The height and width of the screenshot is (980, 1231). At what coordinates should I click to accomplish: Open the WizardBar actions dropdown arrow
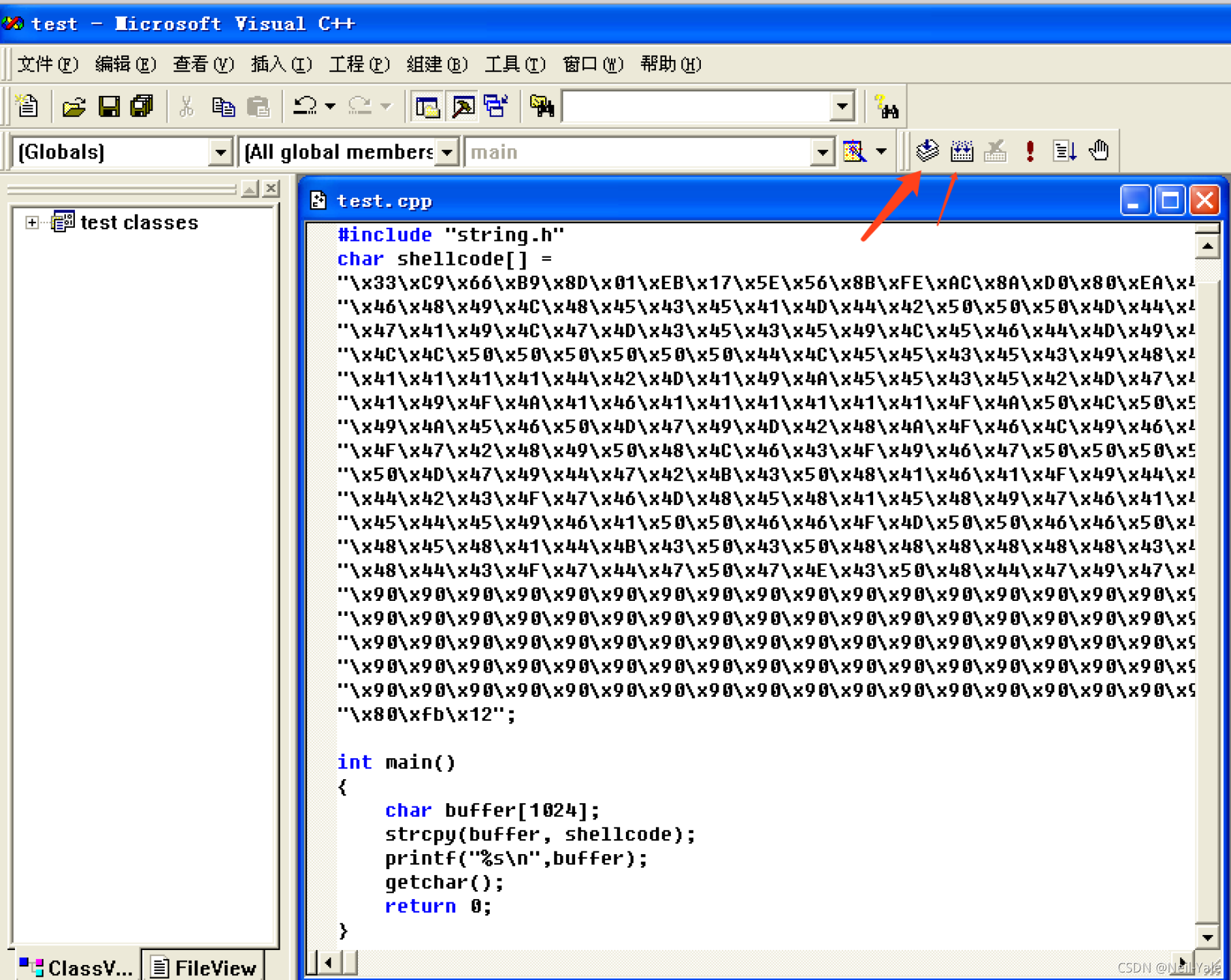881,151
